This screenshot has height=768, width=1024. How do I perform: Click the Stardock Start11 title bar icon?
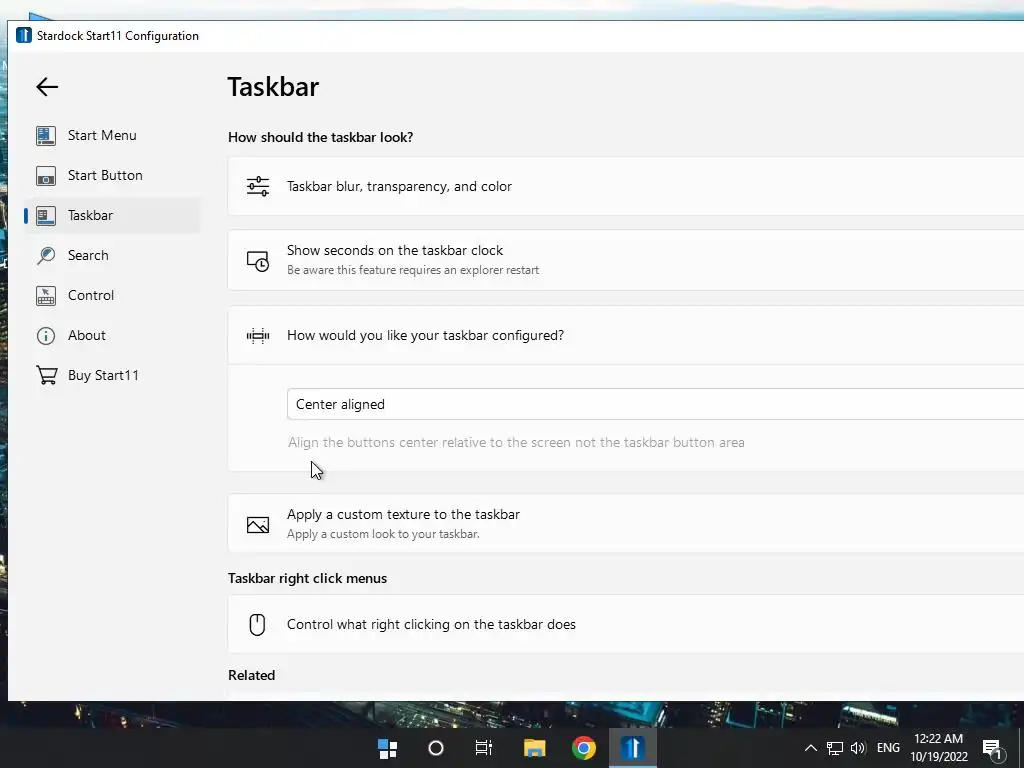click(24, 35)
